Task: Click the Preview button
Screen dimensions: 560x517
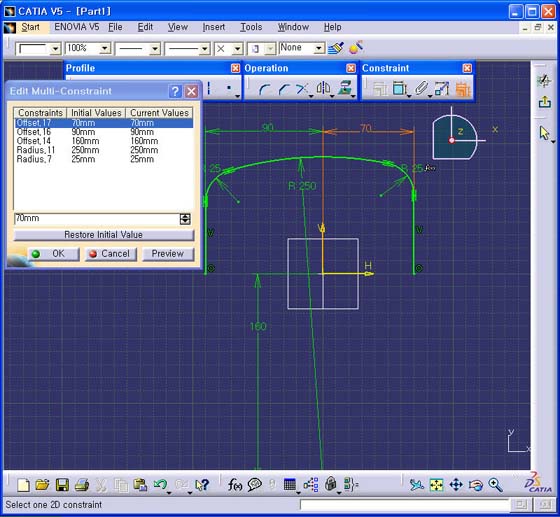Action: 168,254
